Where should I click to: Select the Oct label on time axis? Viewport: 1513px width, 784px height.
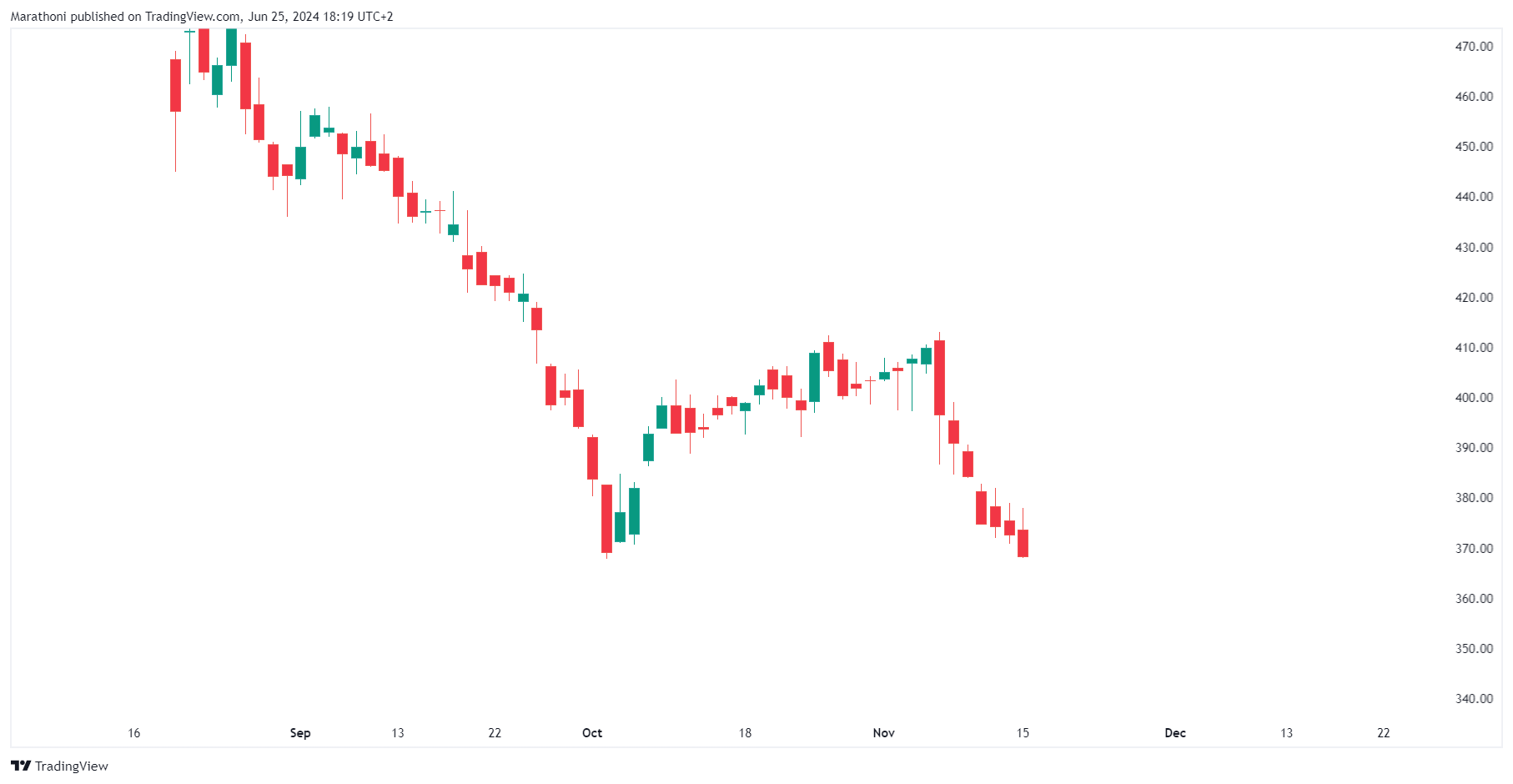point(592,733)
